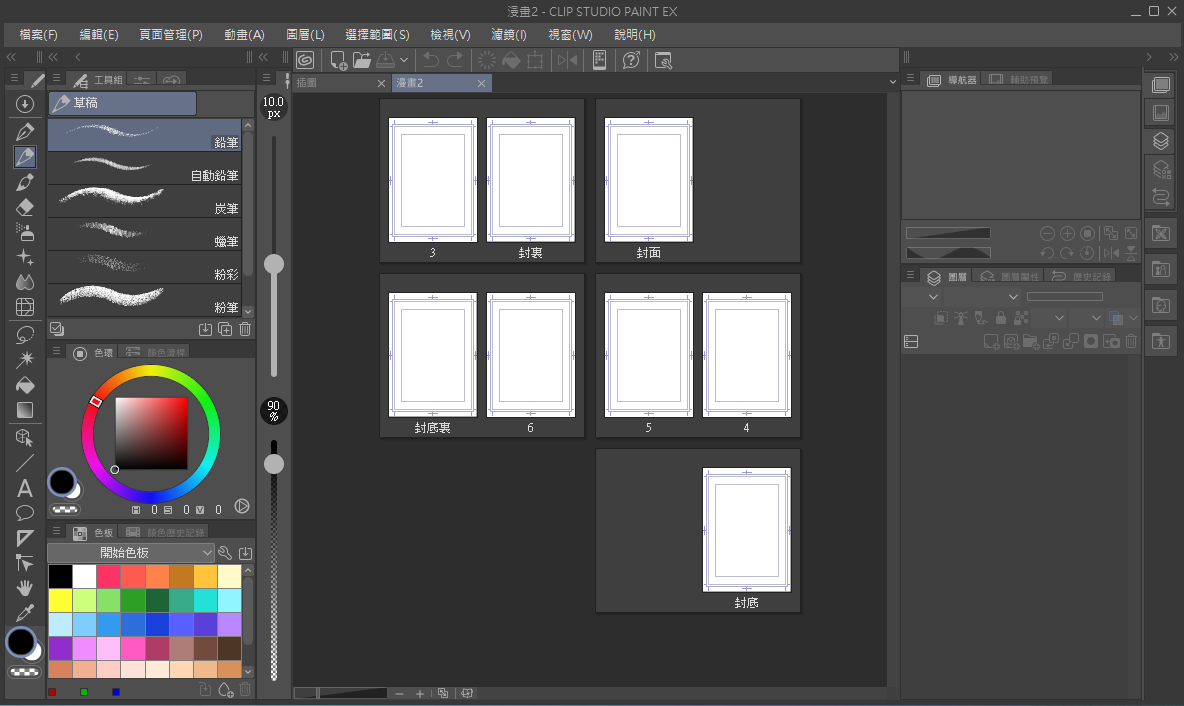The image size is (1184, 706).
Task: Click the new file toolbar icon
Action: [x=338, y=60]
